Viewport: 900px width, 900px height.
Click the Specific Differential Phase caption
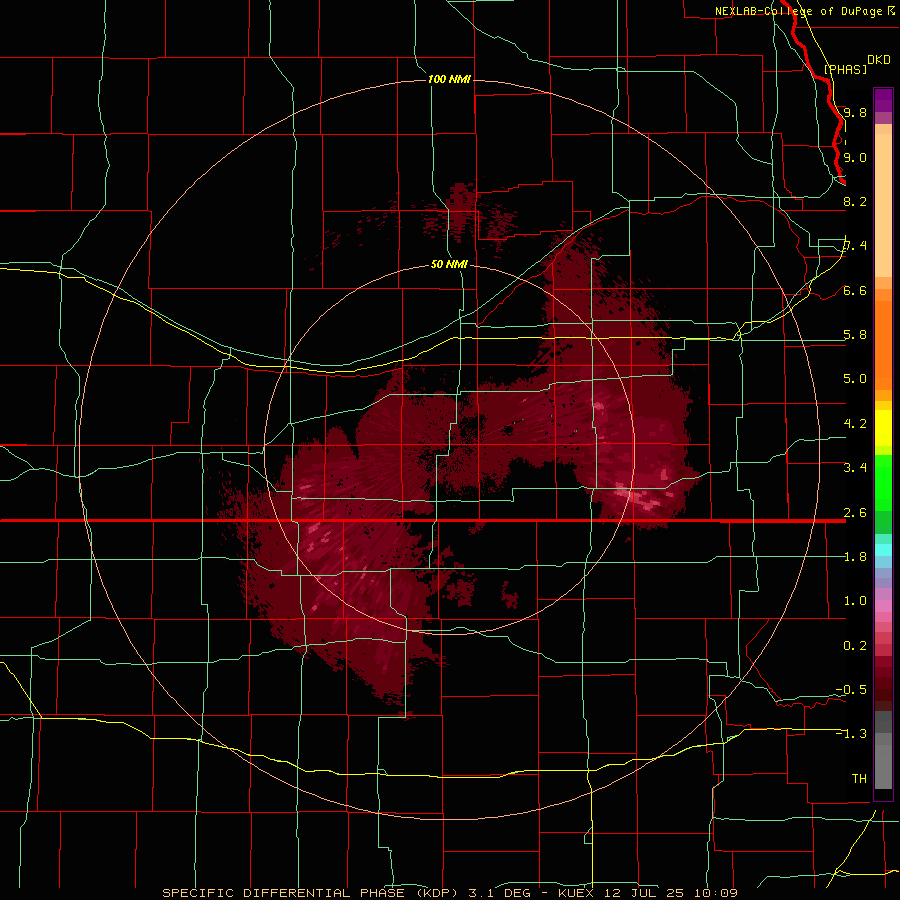pyautogui.click(x=449, y=893)
